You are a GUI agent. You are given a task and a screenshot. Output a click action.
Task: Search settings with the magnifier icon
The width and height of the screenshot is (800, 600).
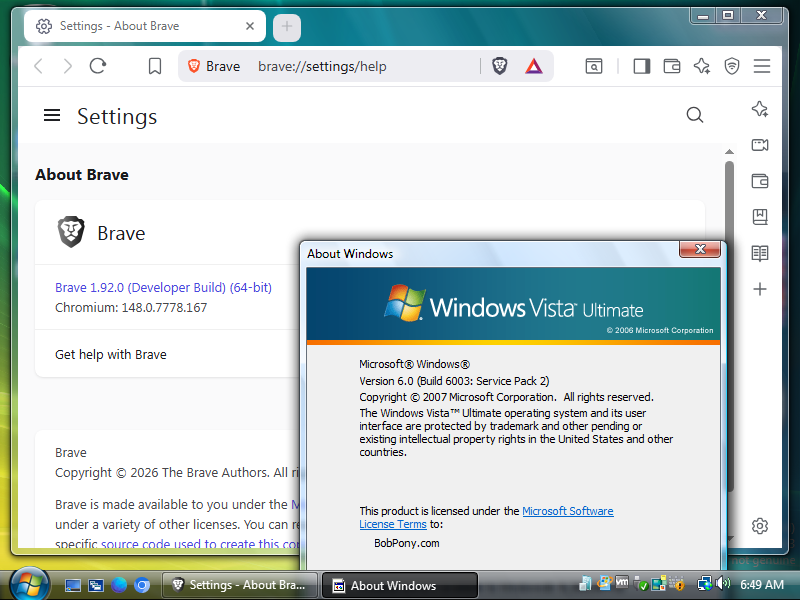coord(694,115)
